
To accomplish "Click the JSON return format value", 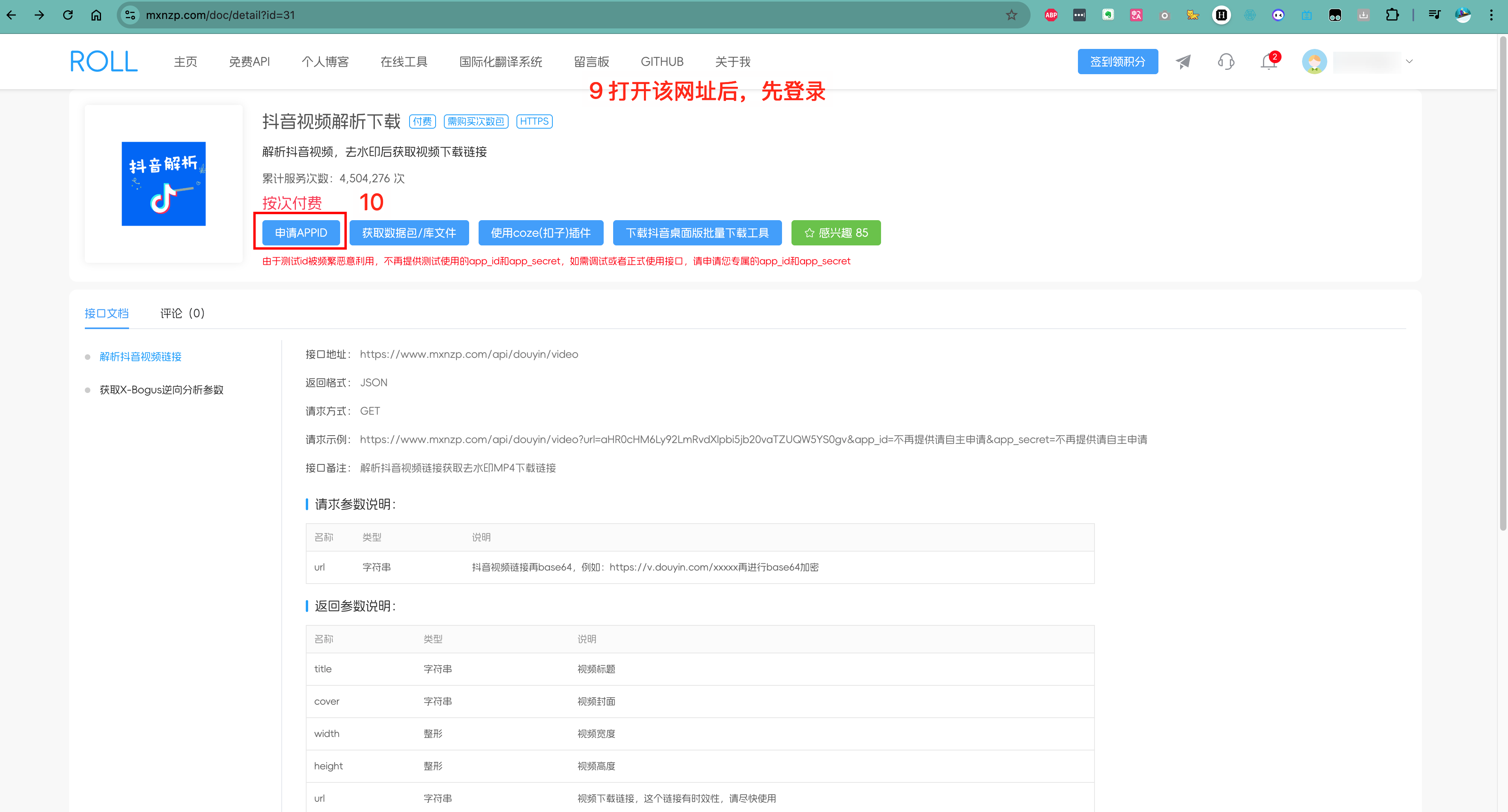I will pos(374,382).
